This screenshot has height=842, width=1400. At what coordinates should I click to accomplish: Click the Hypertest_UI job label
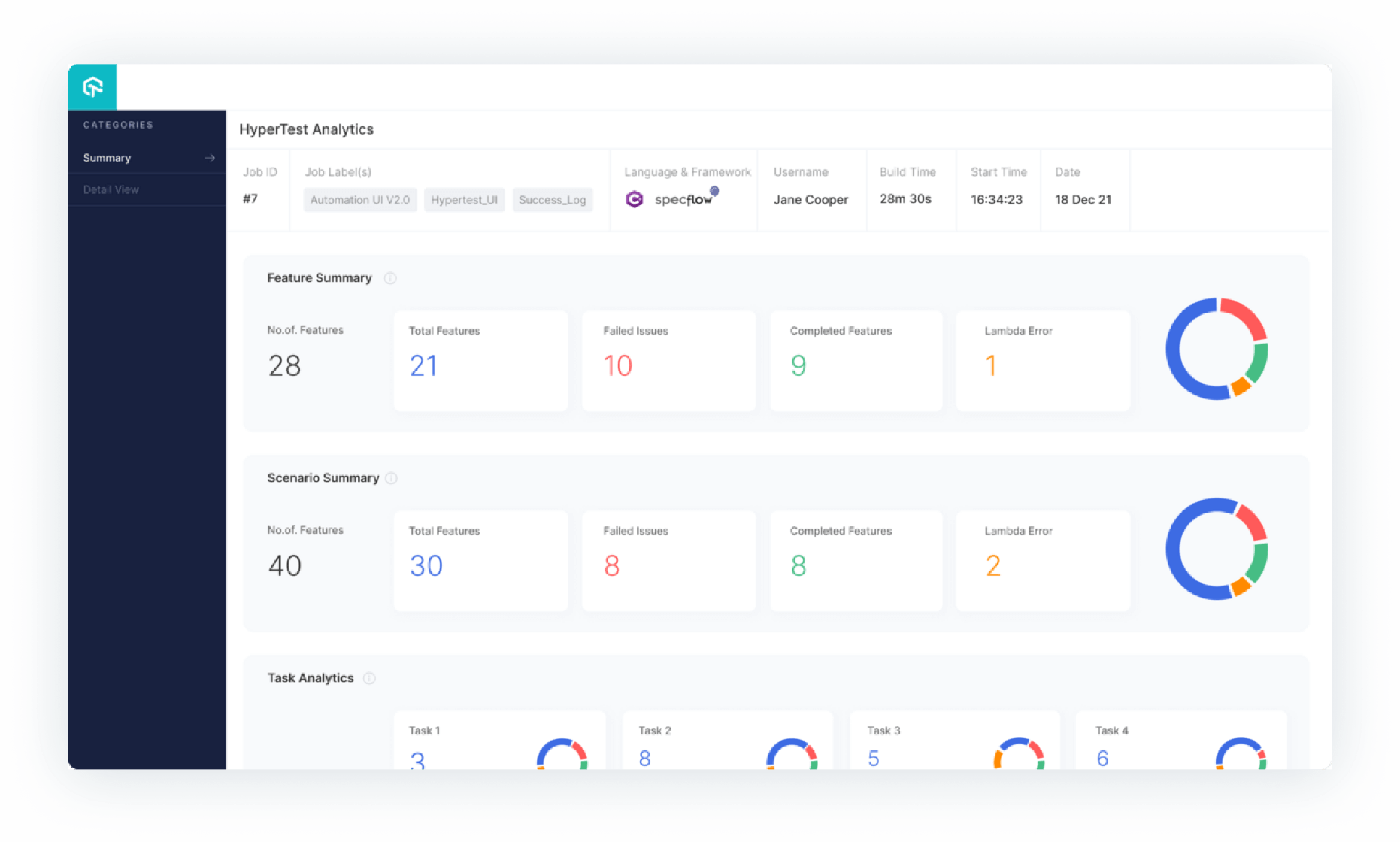point(464,200)
